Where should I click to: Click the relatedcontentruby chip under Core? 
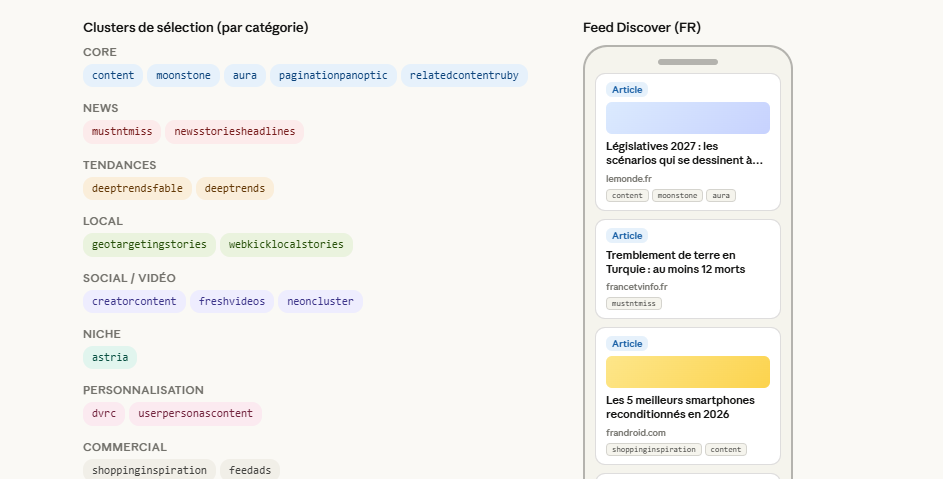(x=464, y=75)
